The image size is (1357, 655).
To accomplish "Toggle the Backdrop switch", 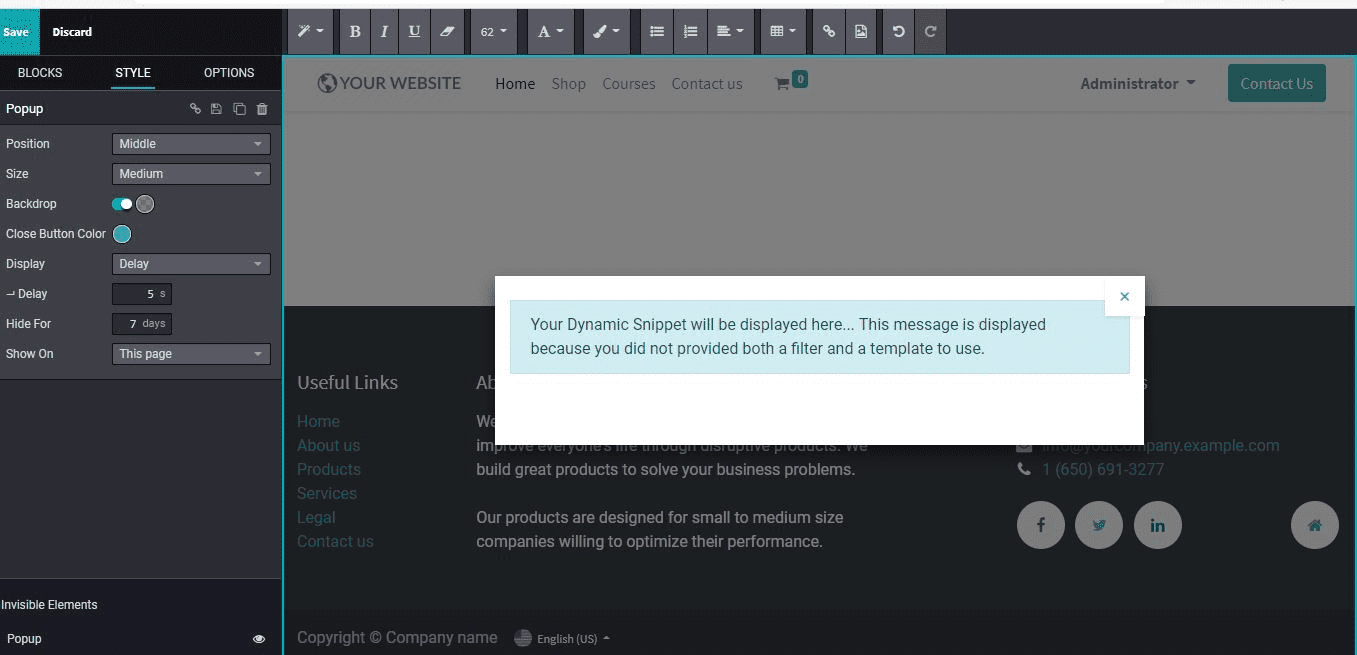I will tap(122, 204).
